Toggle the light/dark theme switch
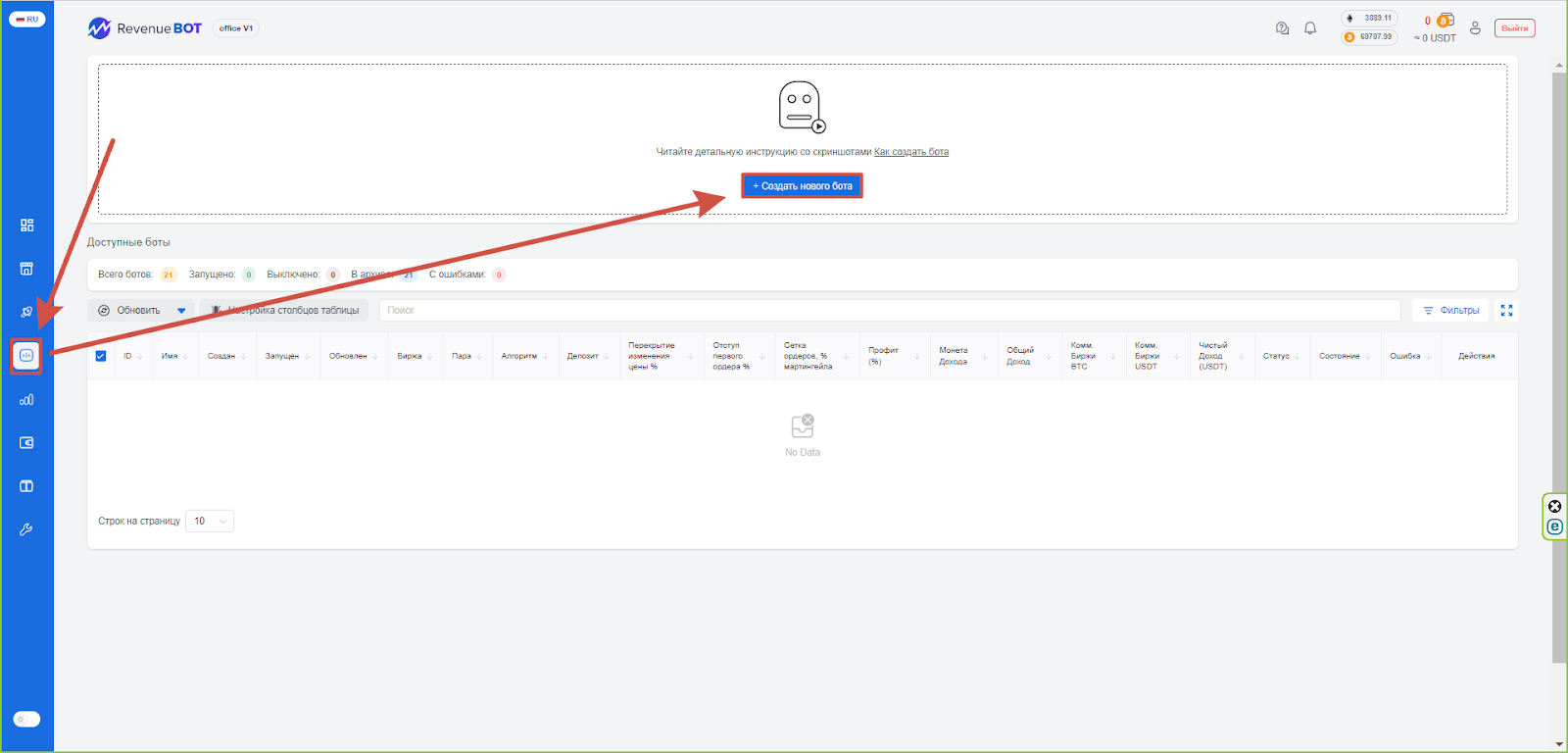 click(26, 719)
